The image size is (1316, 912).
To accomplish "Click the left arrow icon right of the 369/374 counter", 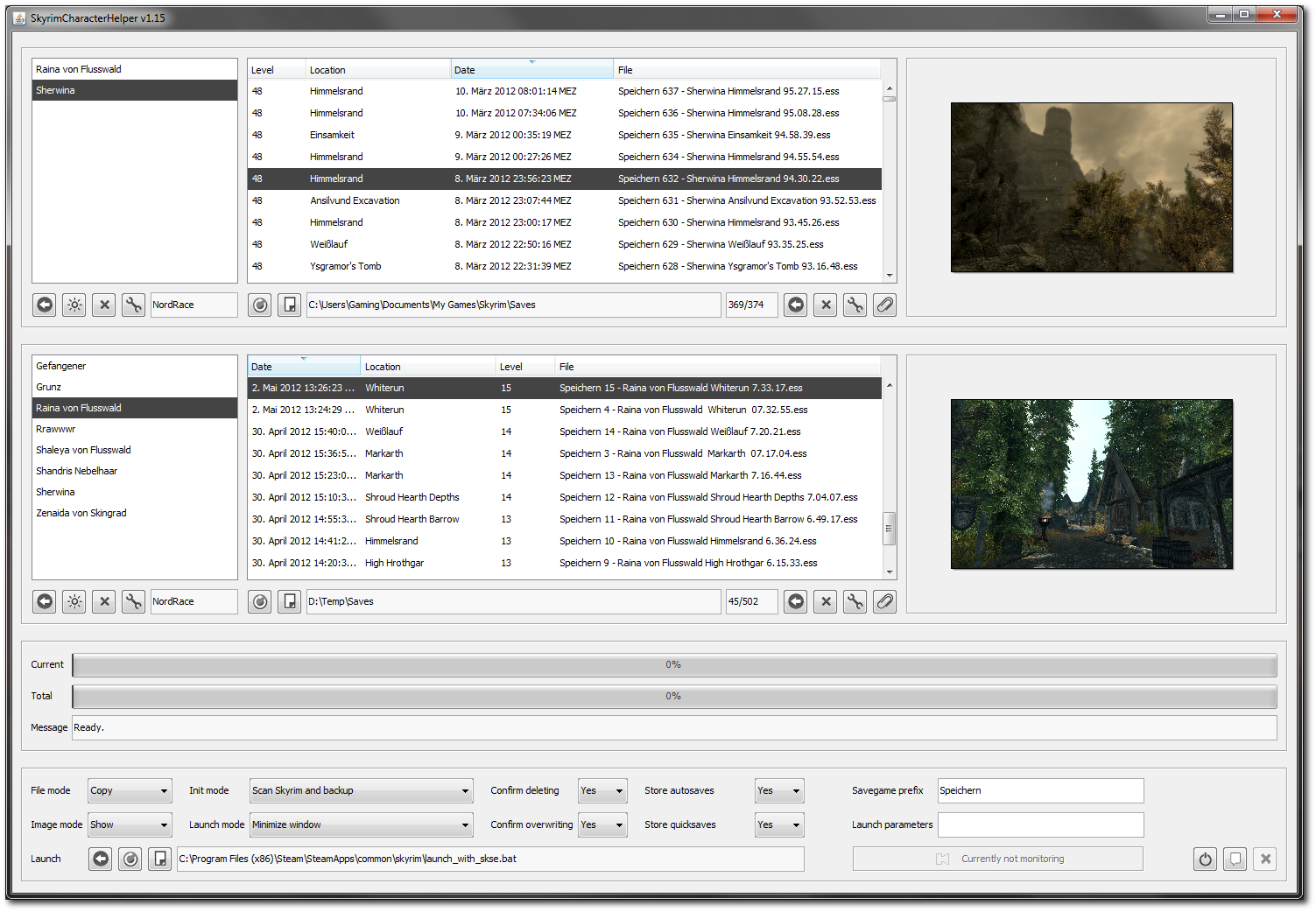I will (x=795, y=305).
